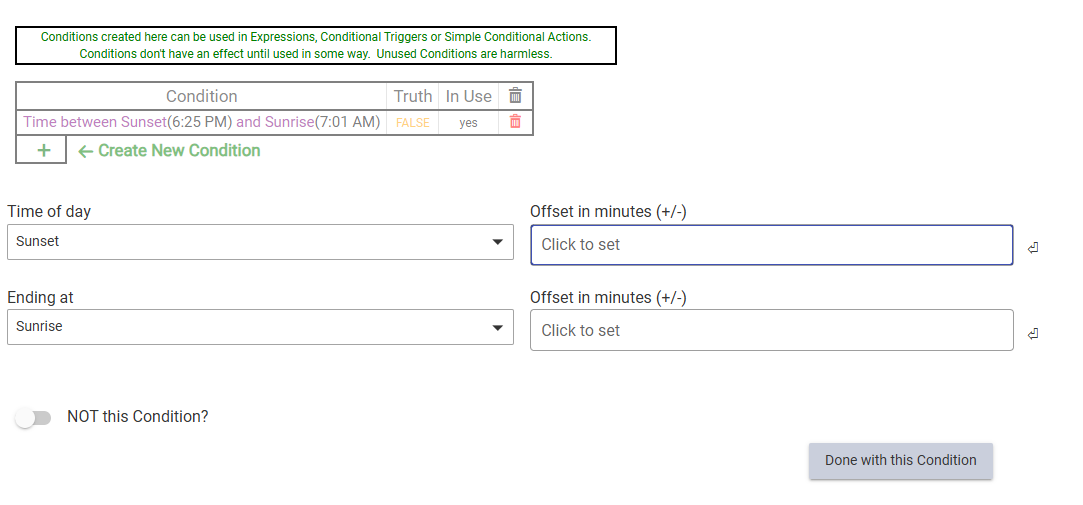The width and height of the screenshot is (1083, 505).
Task: Click the enter icon beside Ending at offset
Action: 1033,334
